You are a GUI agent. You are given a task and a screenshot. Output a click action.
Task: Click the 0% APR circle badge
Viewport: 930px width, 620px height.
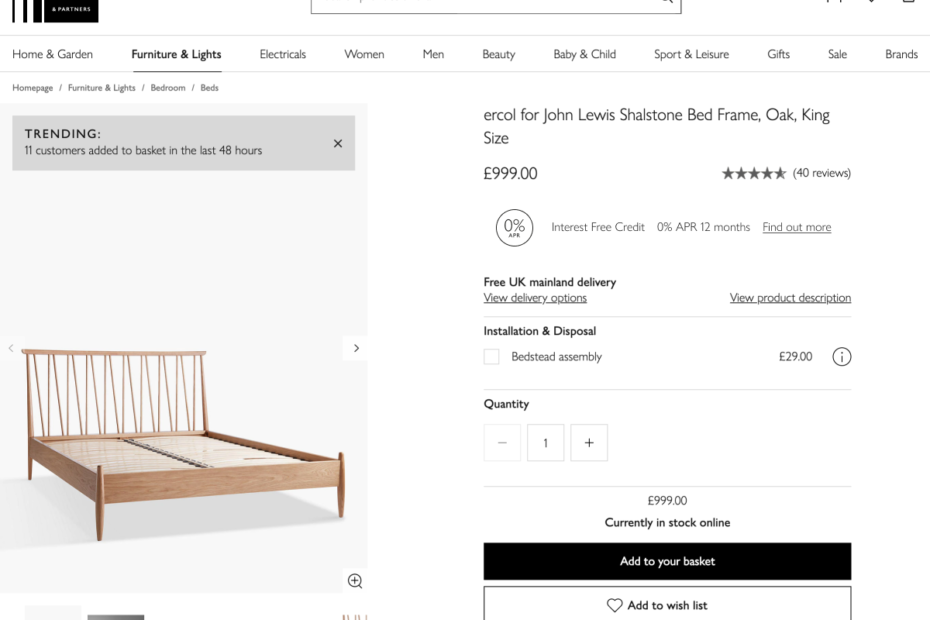(514, 227)
